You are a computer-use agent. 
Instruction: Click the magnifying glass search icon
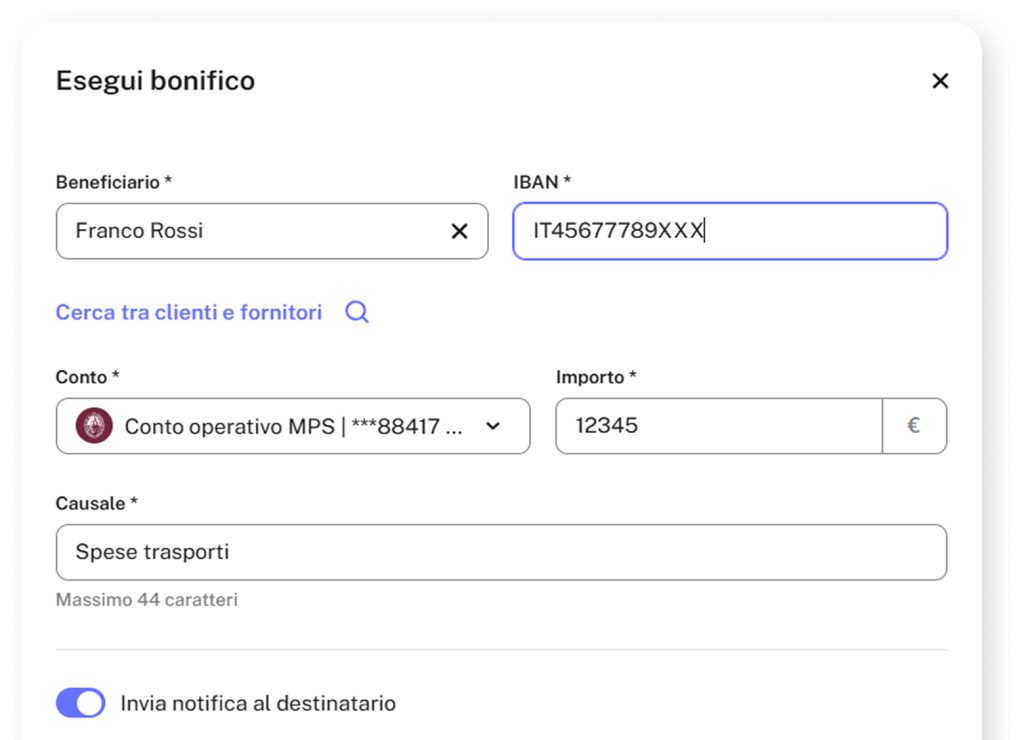pos(357,312)
